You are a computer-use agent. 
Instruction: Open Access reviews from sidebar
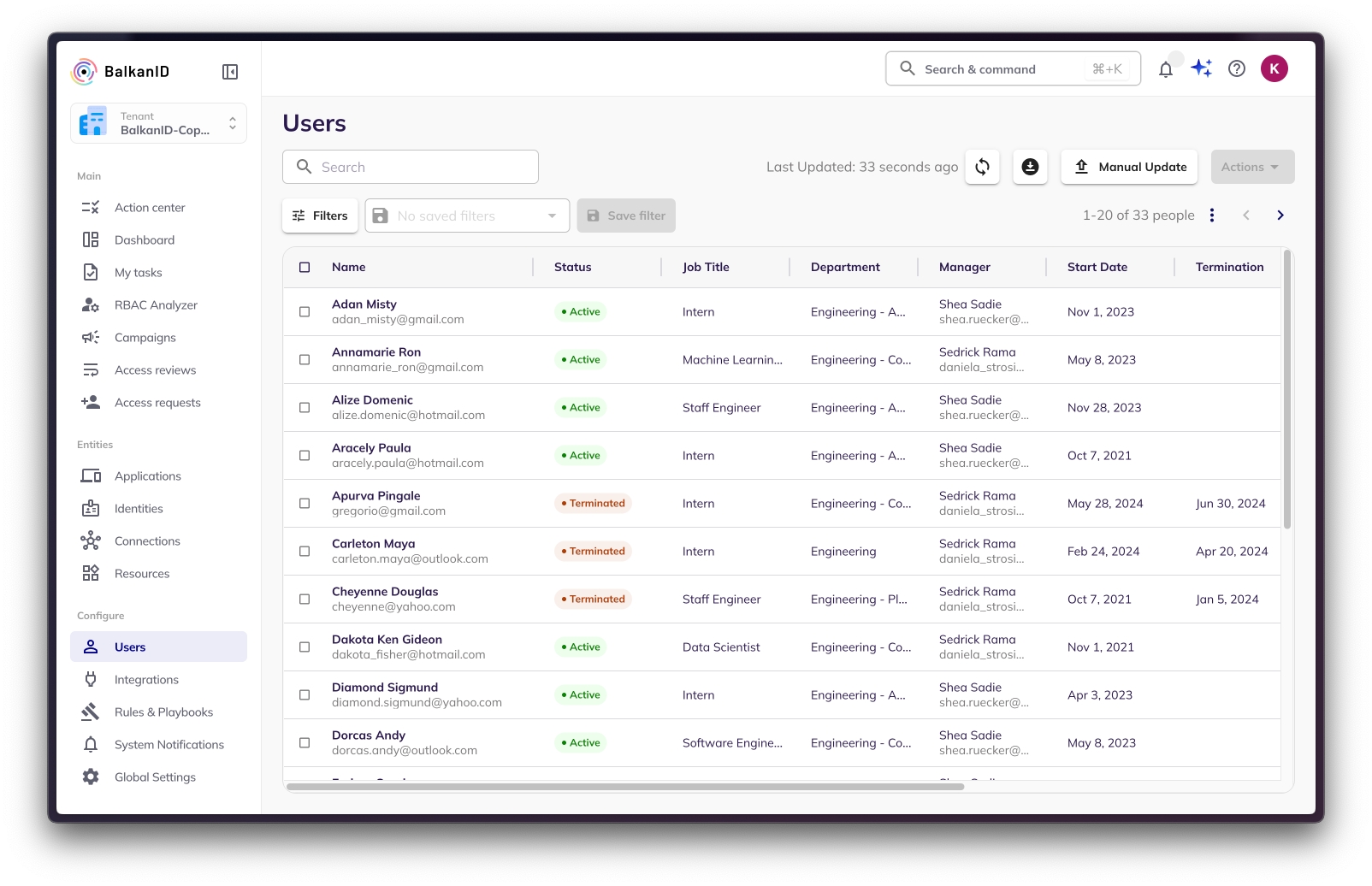[x=155, y=370]
